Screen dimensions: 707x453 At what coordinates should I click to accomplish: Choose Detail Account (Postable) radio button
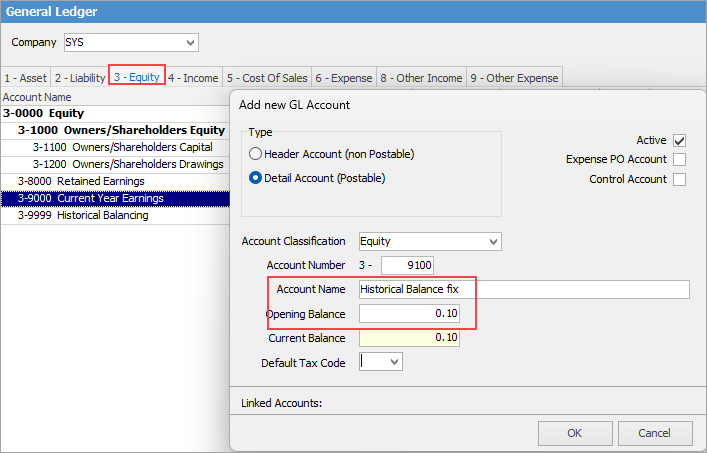tap(256, 178)
